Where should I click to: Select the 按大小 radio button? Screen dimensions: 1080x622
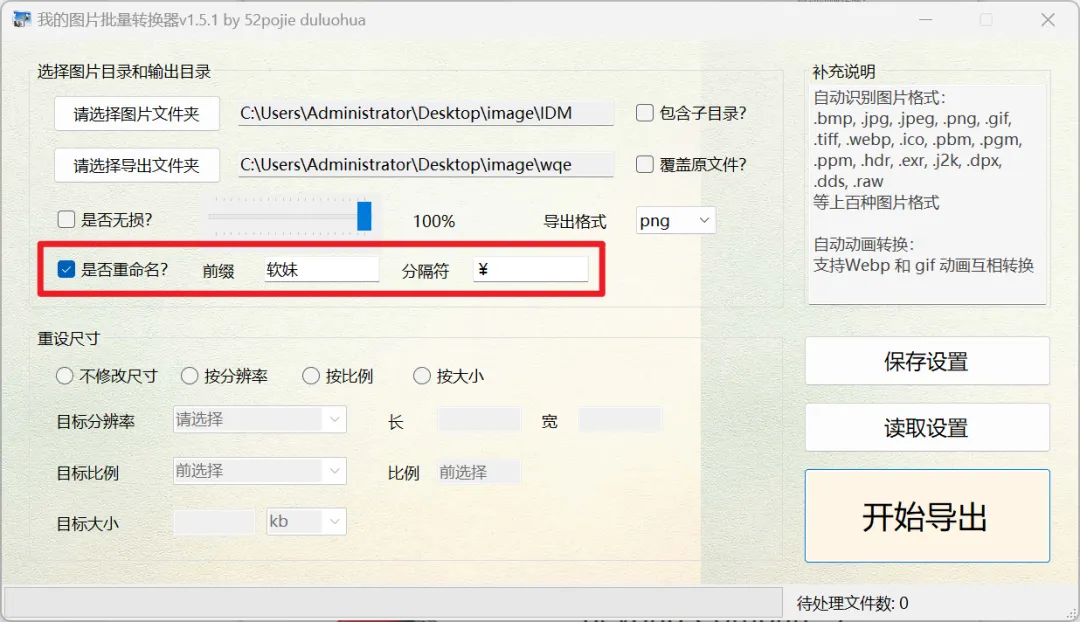pos(422,375)
